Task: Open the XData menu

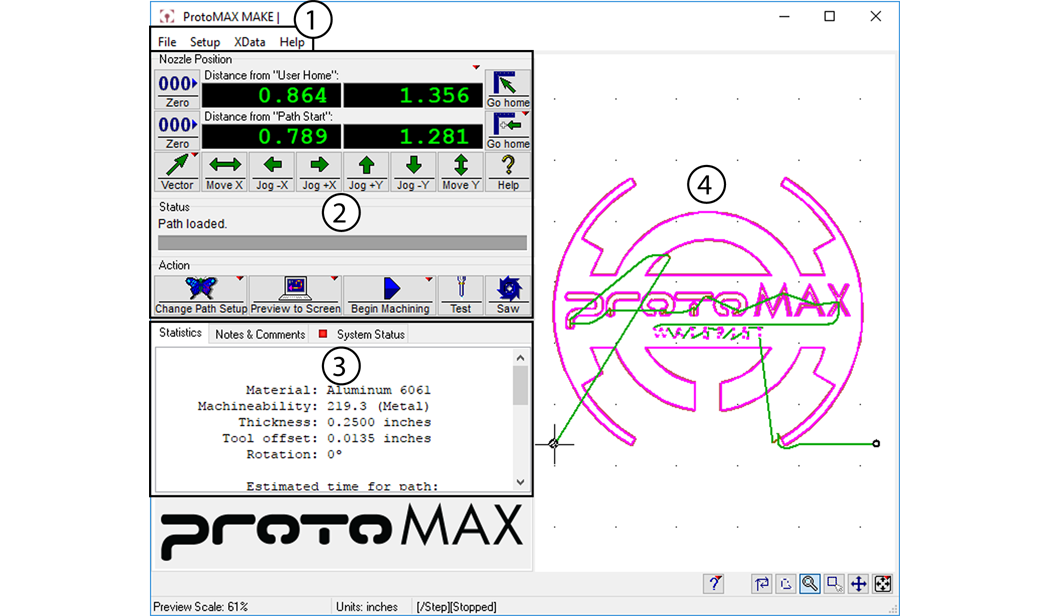Action: pos(248,42)
